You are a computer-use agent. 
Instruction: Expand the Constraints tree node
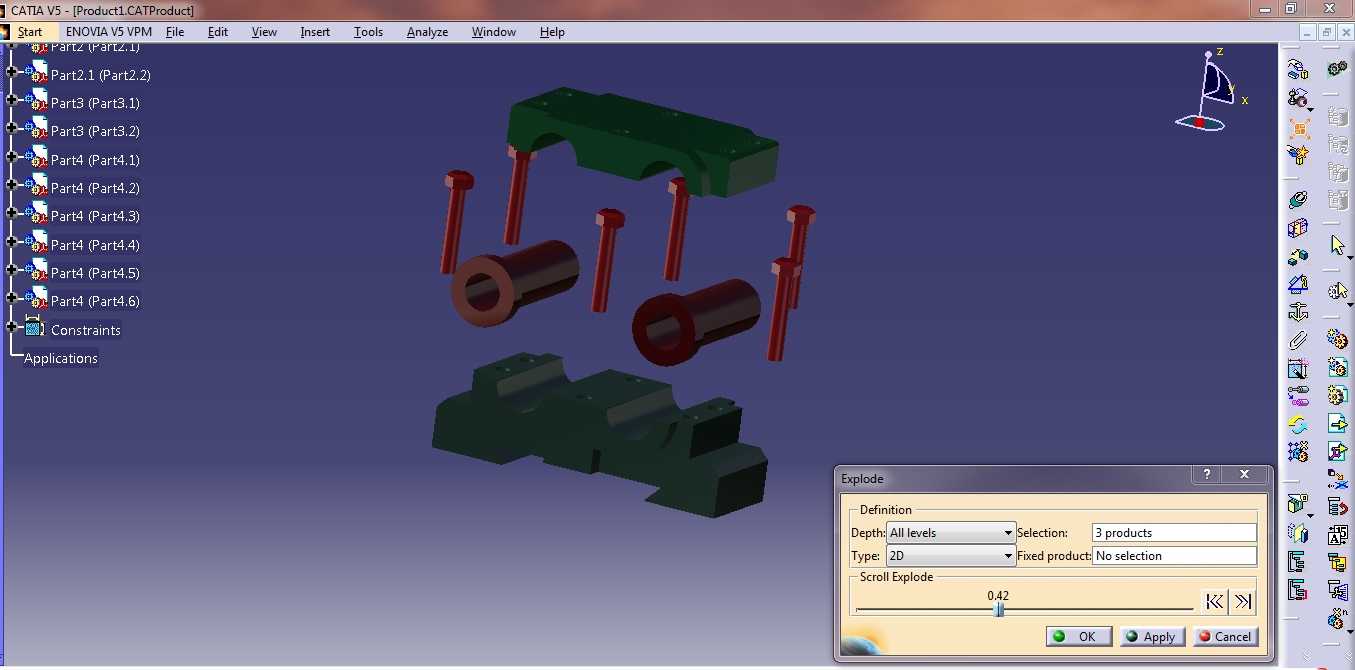click(x=11, y=327)
